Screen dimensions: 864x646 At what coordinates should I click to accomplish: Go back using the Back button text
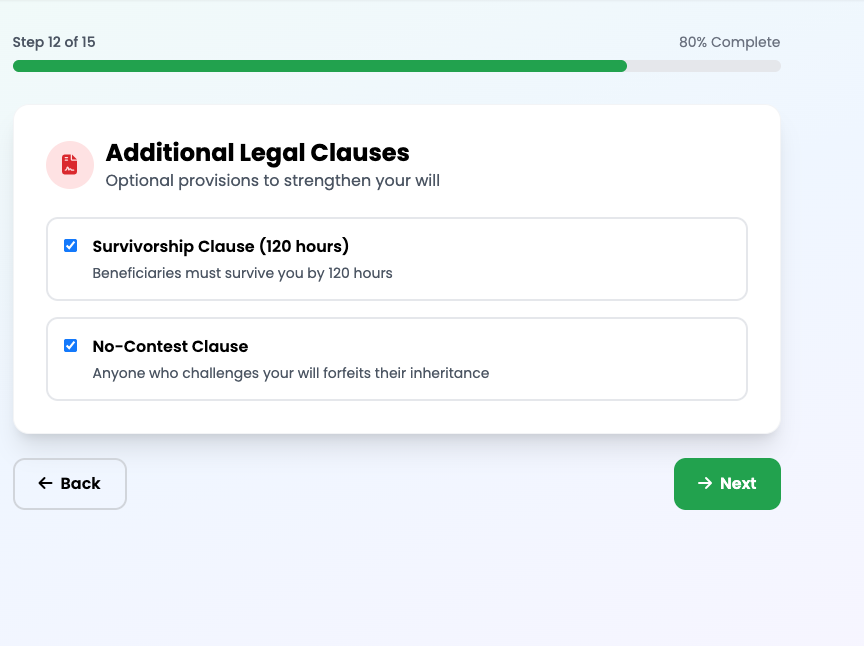coord(80,483)
